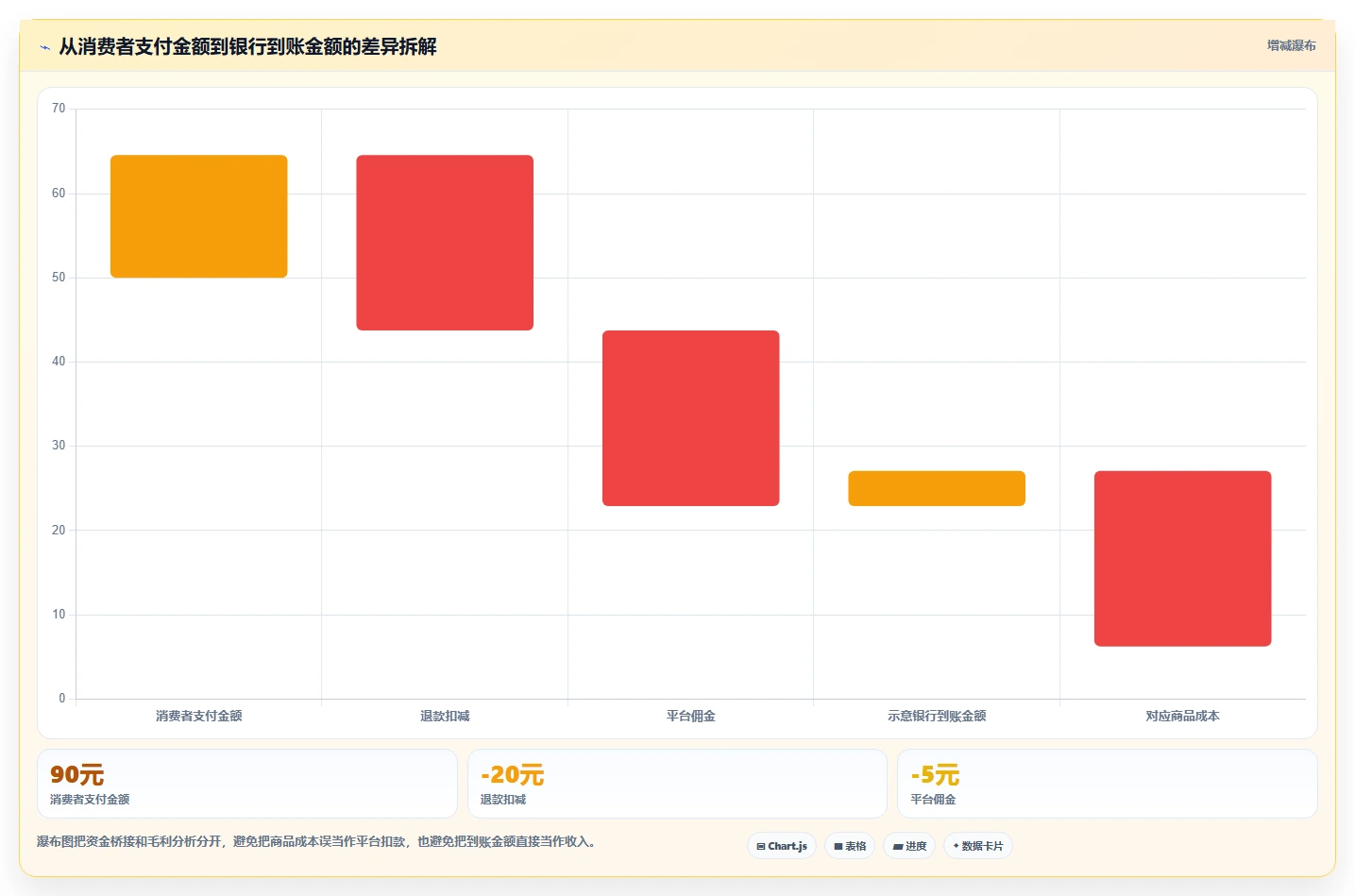The image size is (1355, 896).
Task: Open the -5元 平台佣金 card
Action: pos(1108,784)
